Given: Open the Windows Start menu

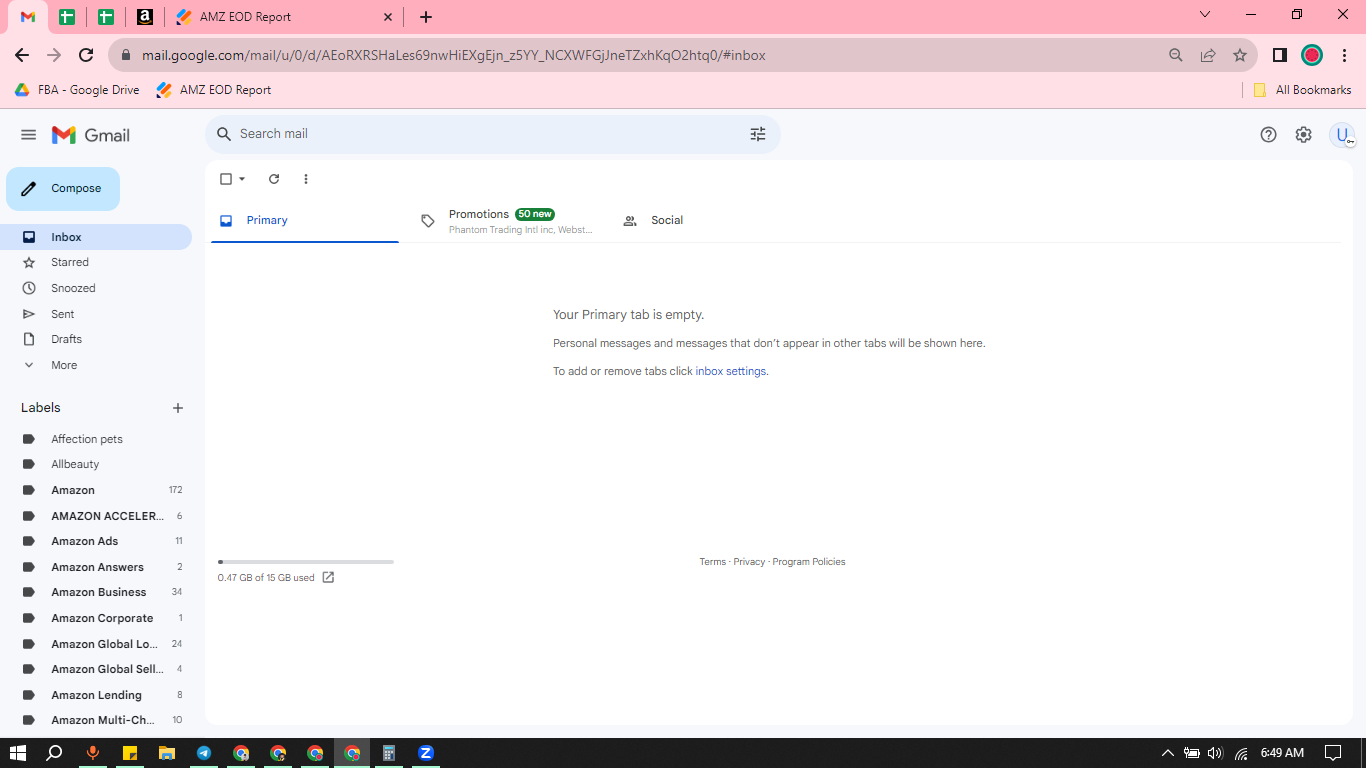Looking at the screenshot, I should [x=17, y=753].
